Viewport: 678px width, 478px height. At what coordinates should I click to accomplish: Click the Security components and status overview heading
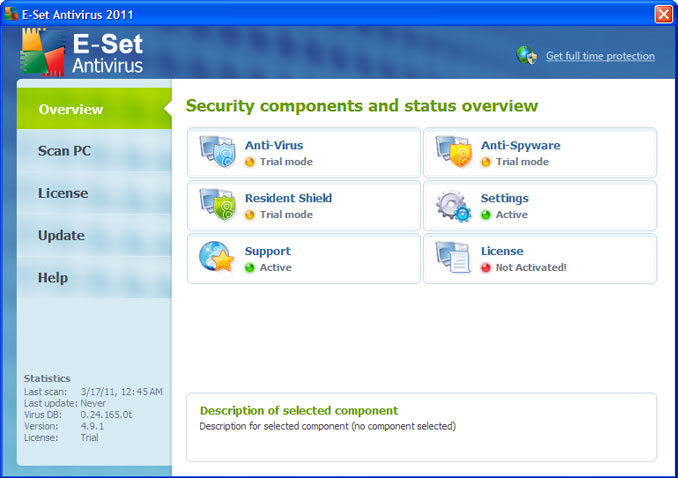[x=362, y=106]
